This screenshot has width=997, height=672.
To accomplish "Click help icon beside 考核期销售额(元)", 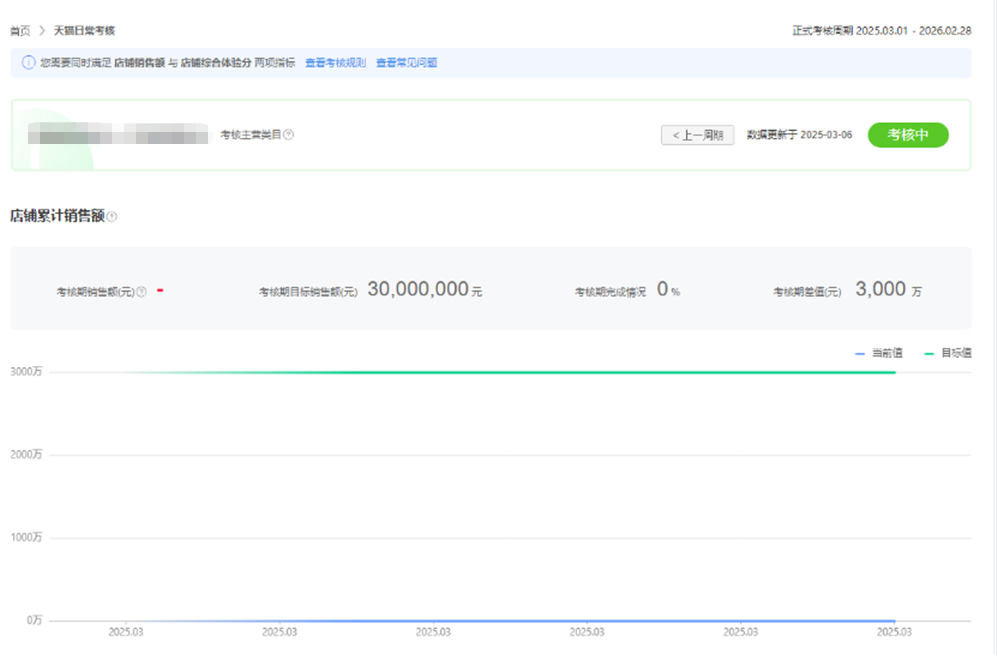I will pos(141,292).
